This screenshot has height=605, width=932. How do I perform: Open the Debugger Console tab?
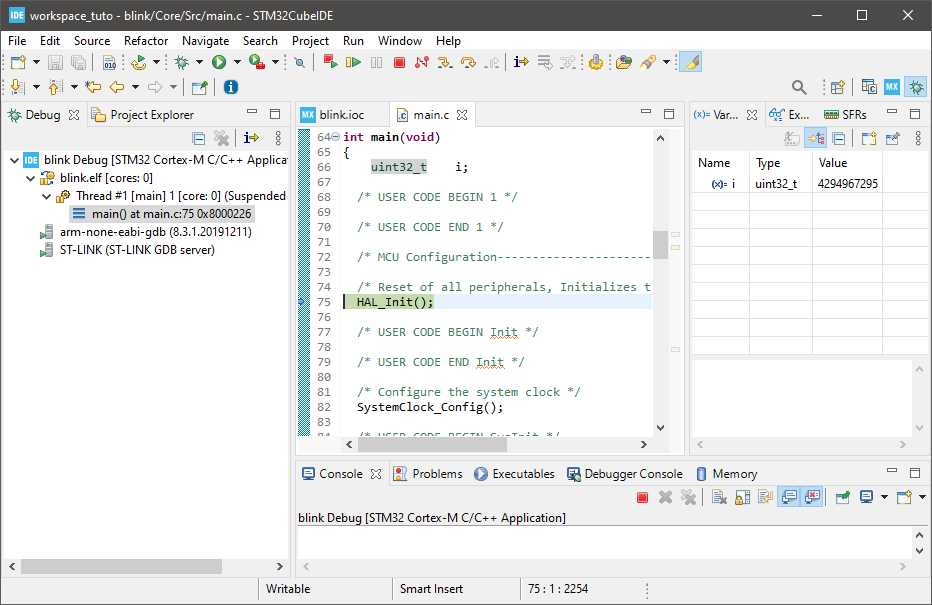point(625,474)
